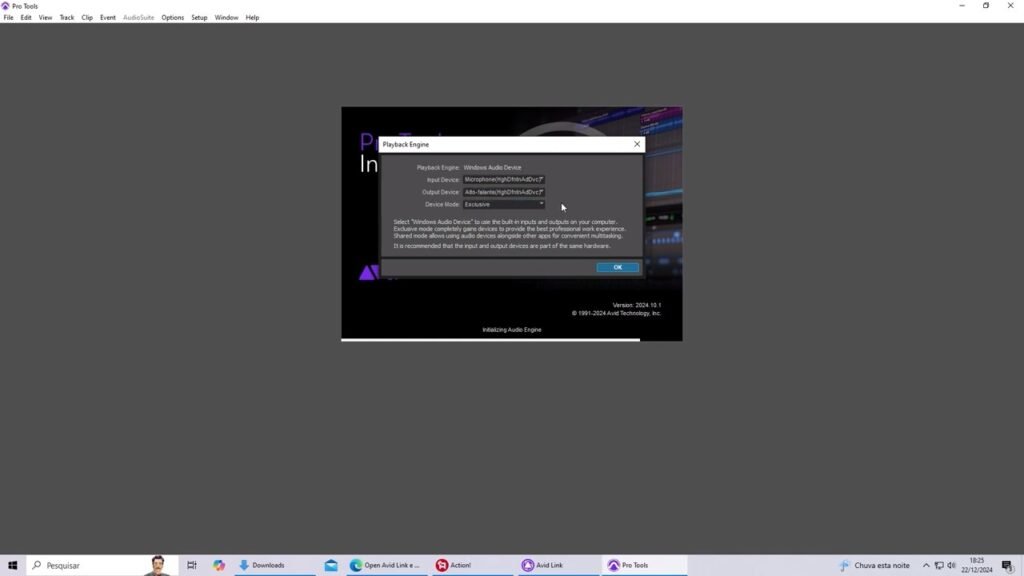Image resolution: width=1024 pixels, height=576 pixels.
Task: Close the Playback Engine dialog
Action: [637, 144]
